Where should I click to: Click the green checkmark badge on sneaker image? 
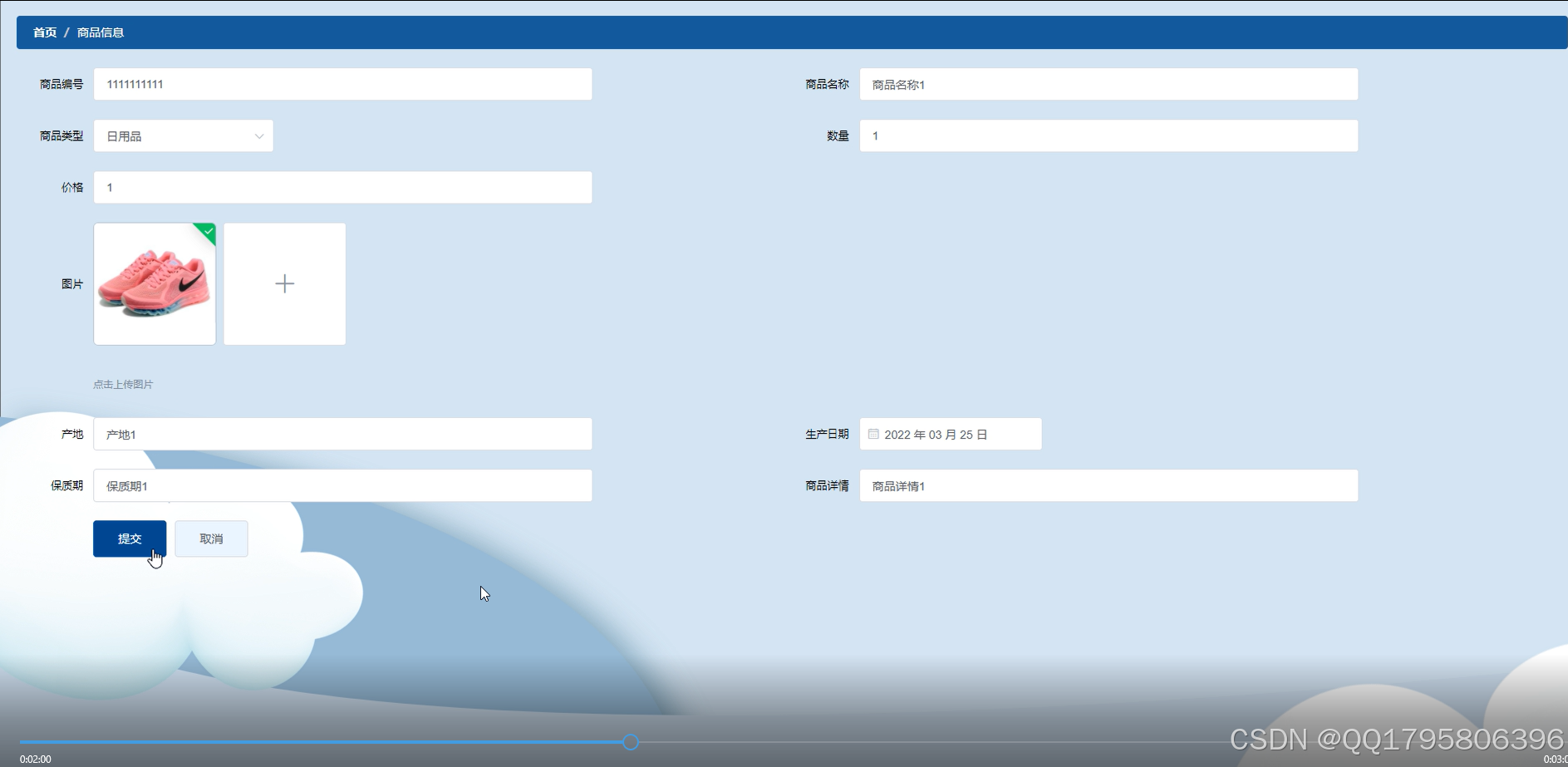pos(208,231)
